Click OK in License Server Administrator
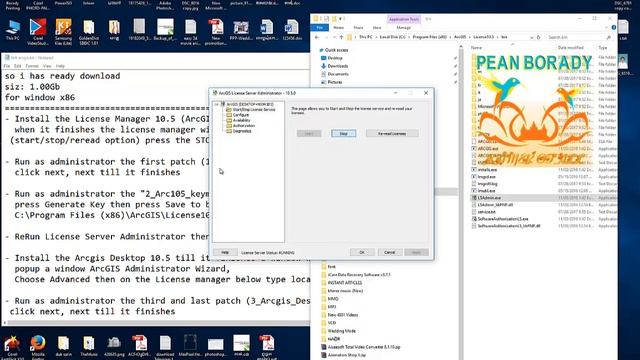 [362, 252]
